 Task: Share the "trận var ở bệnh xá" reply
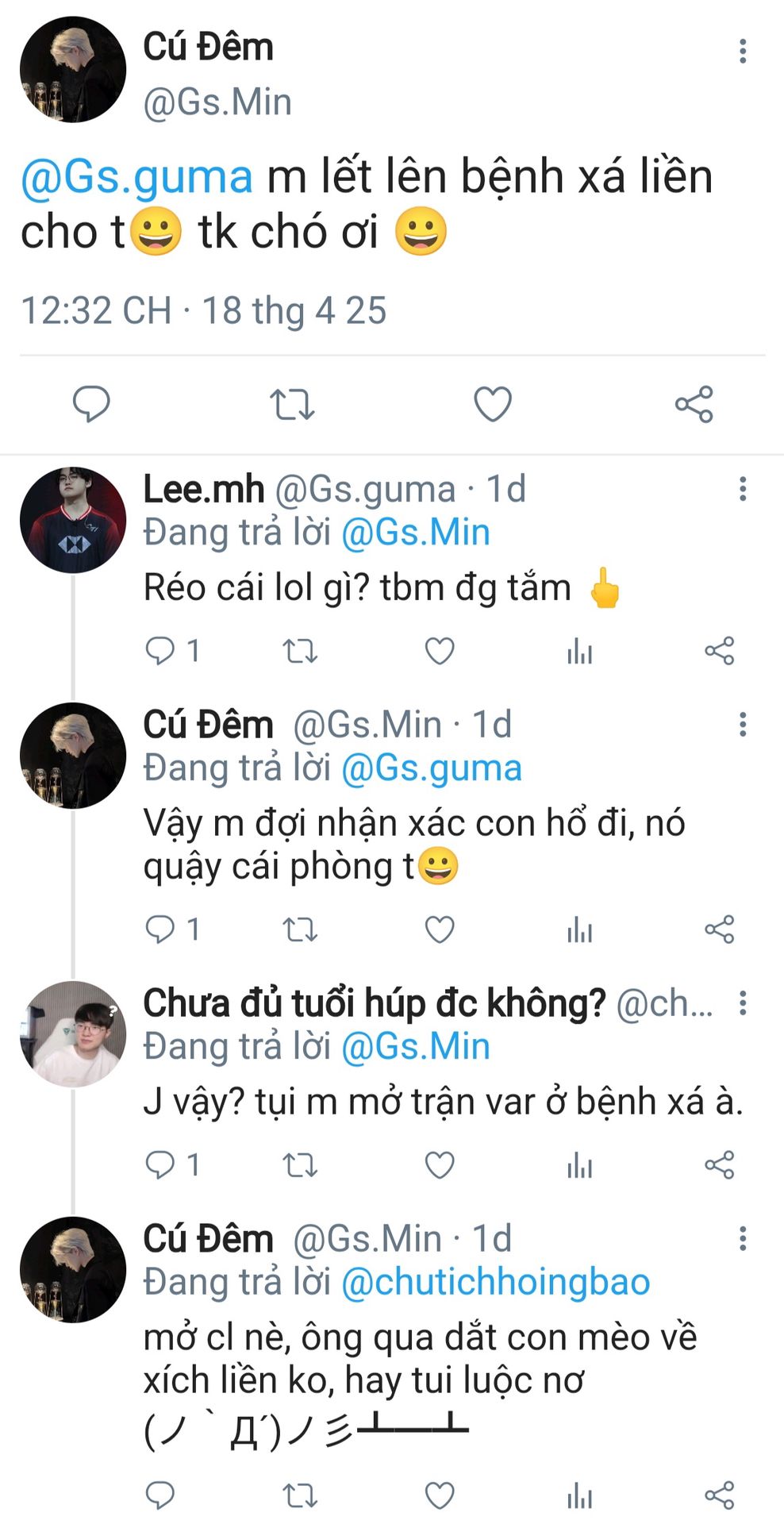click(x=720, y=1165)
